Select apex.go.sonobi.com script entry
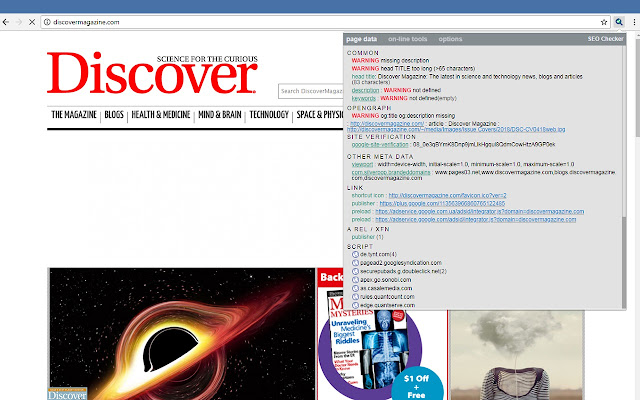The height and width of the screenshot is (400, 640). [x=385, y=280]
